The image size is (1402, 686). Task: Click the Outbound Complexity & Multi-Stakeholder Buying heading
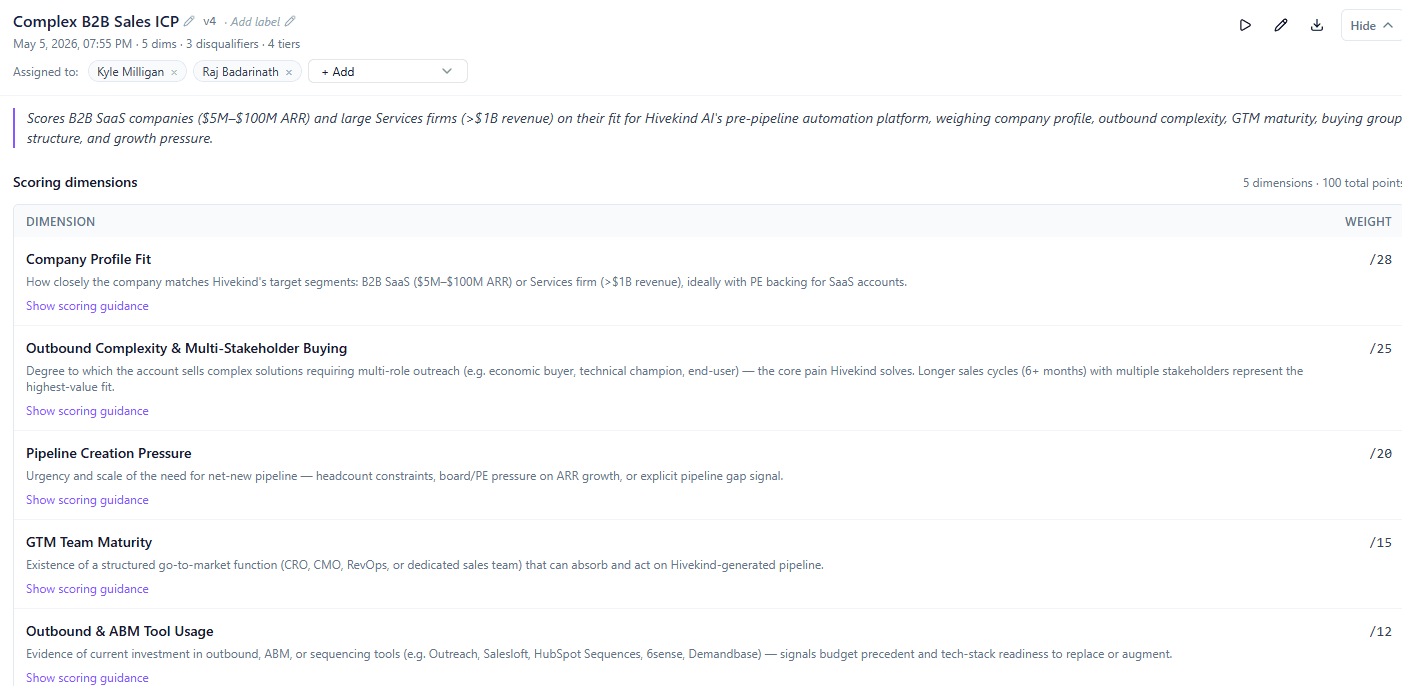186,348
